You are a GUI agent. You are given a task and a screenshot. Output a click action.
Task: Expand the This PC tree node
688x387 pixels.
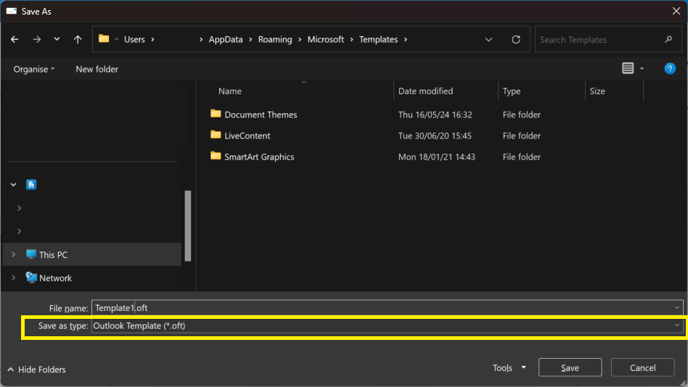point(14,254)
